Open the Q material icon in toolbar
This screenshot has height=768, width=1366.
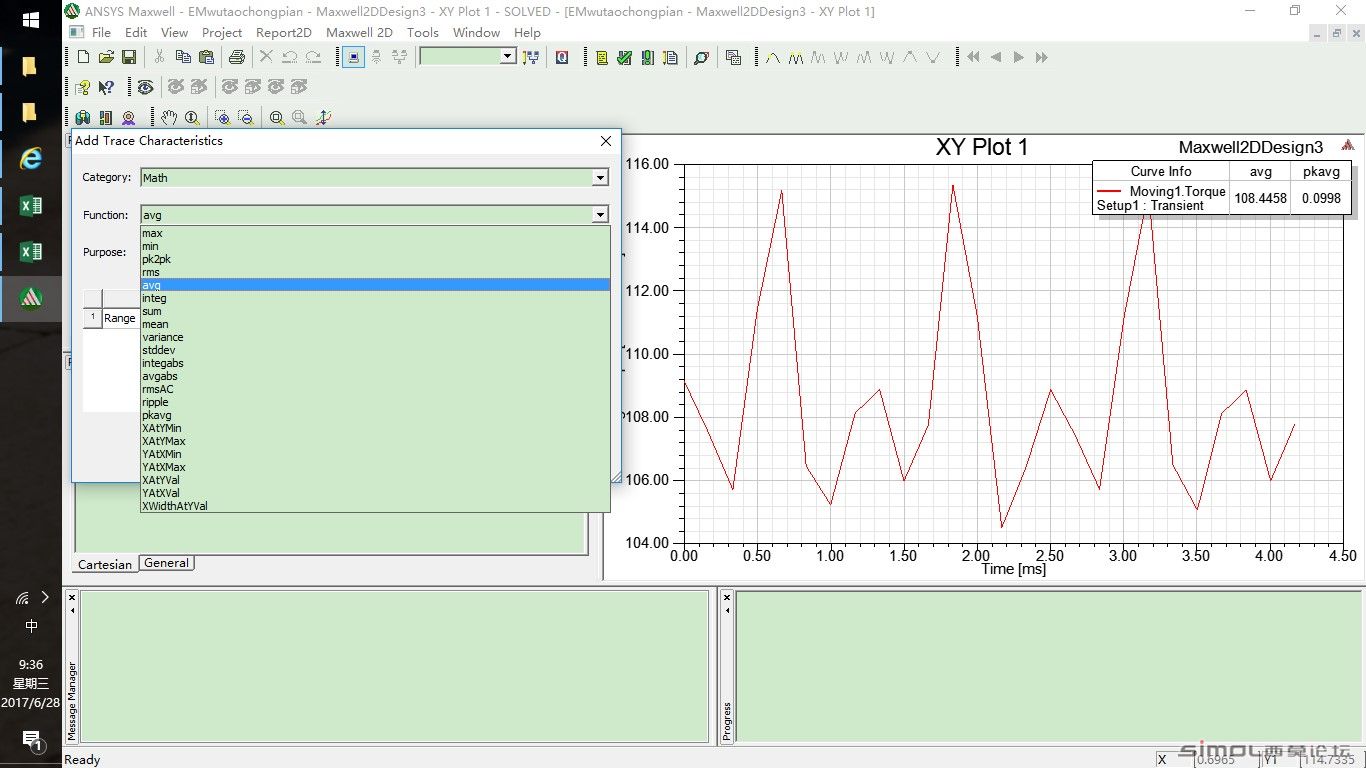(562, 57)
